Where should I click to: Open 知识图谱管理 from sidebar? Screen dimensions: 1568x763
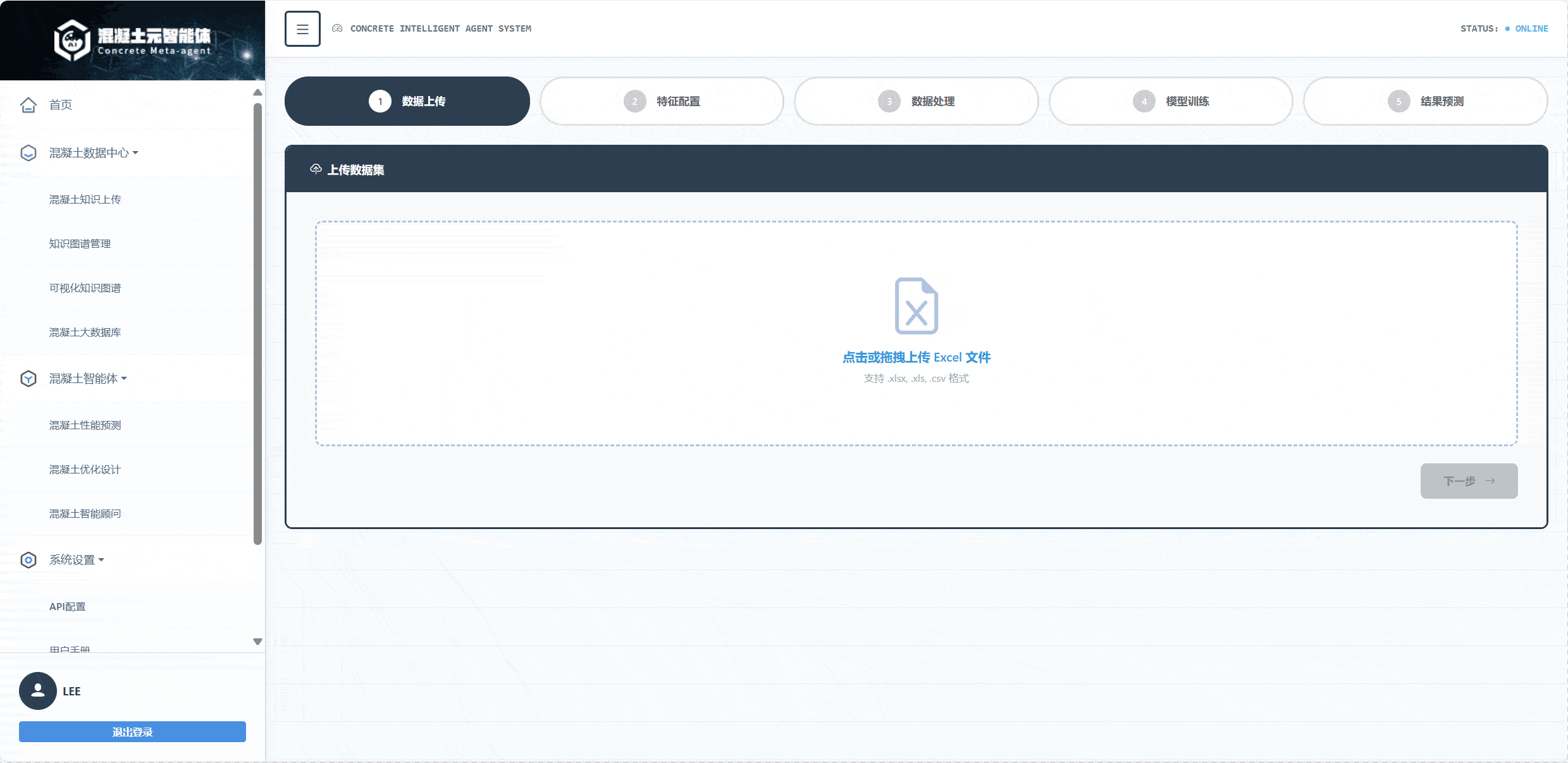point(80,244)
